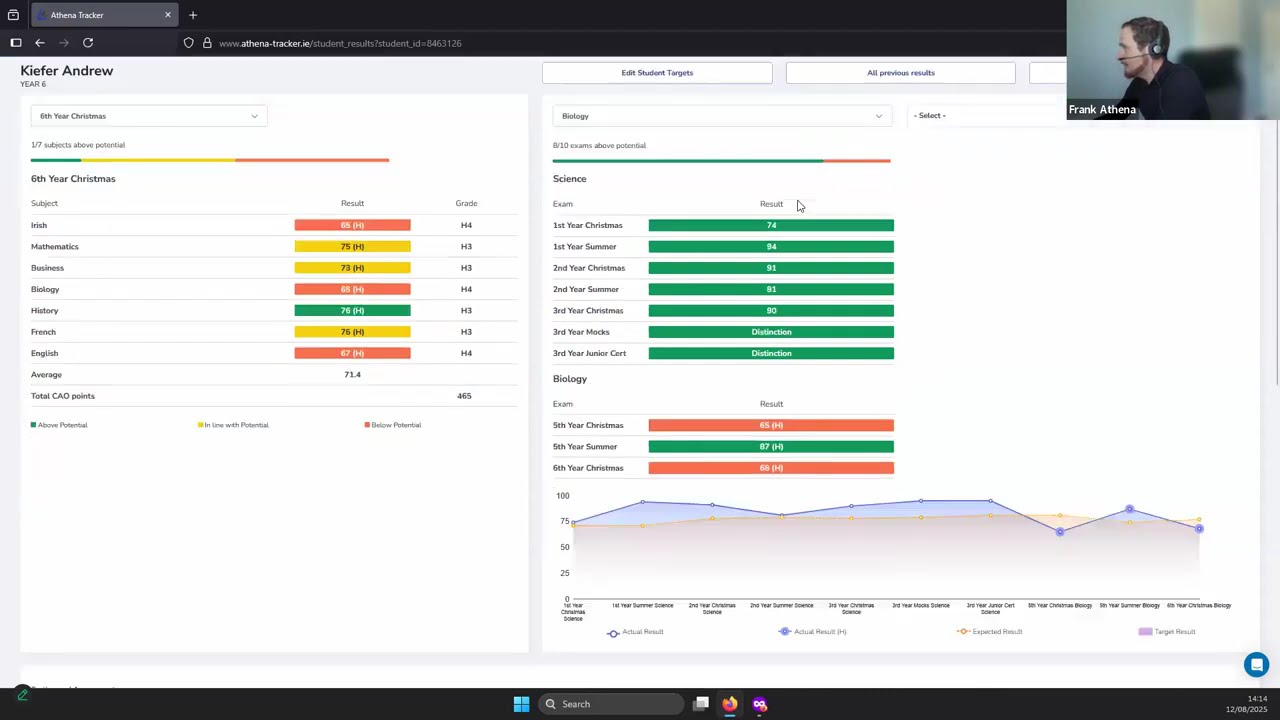Screen dimensions: 1280x720
Task: Click the browser address bar URL
Action: point(340,43)
